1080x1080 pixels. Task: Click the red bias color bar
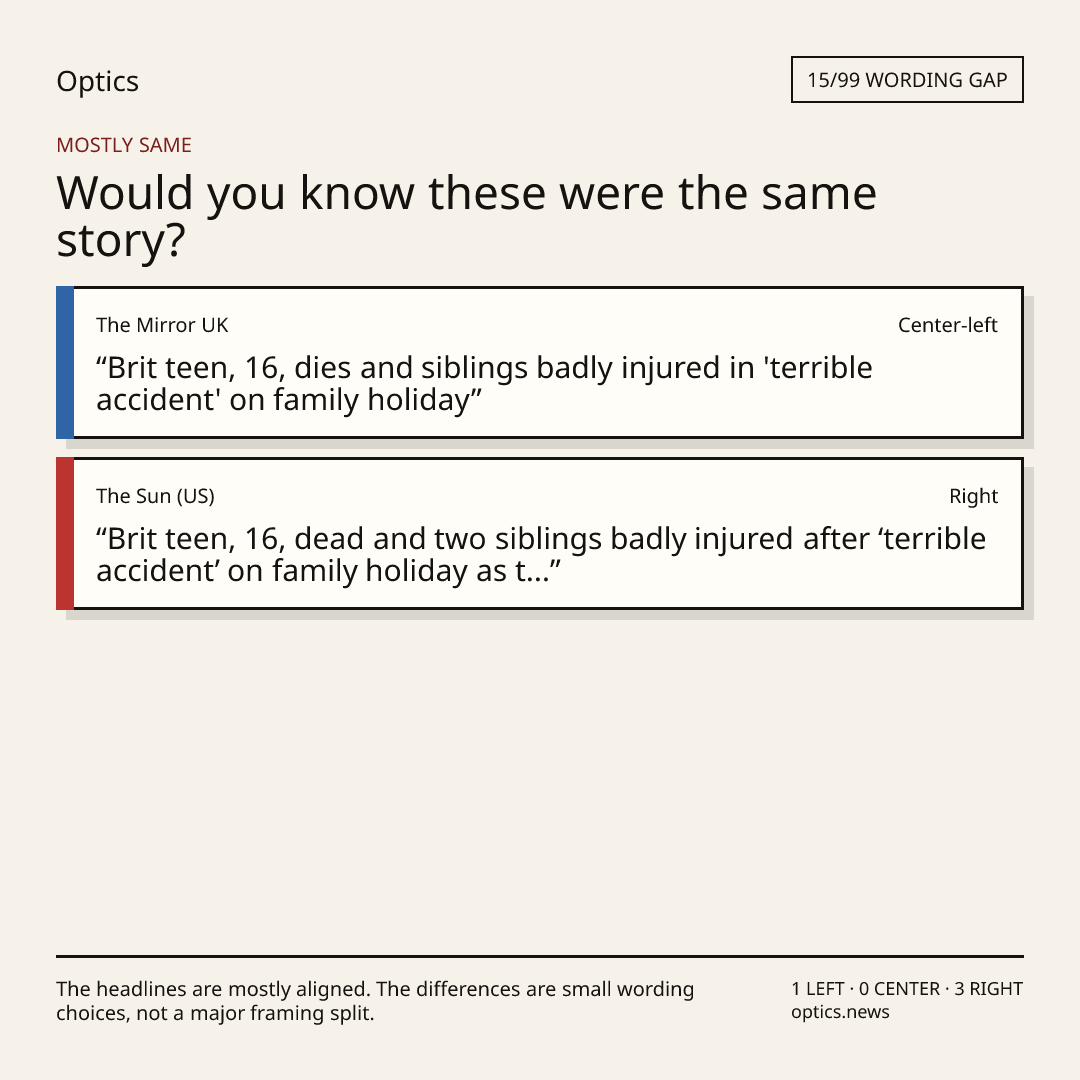[x=65, y=533]
